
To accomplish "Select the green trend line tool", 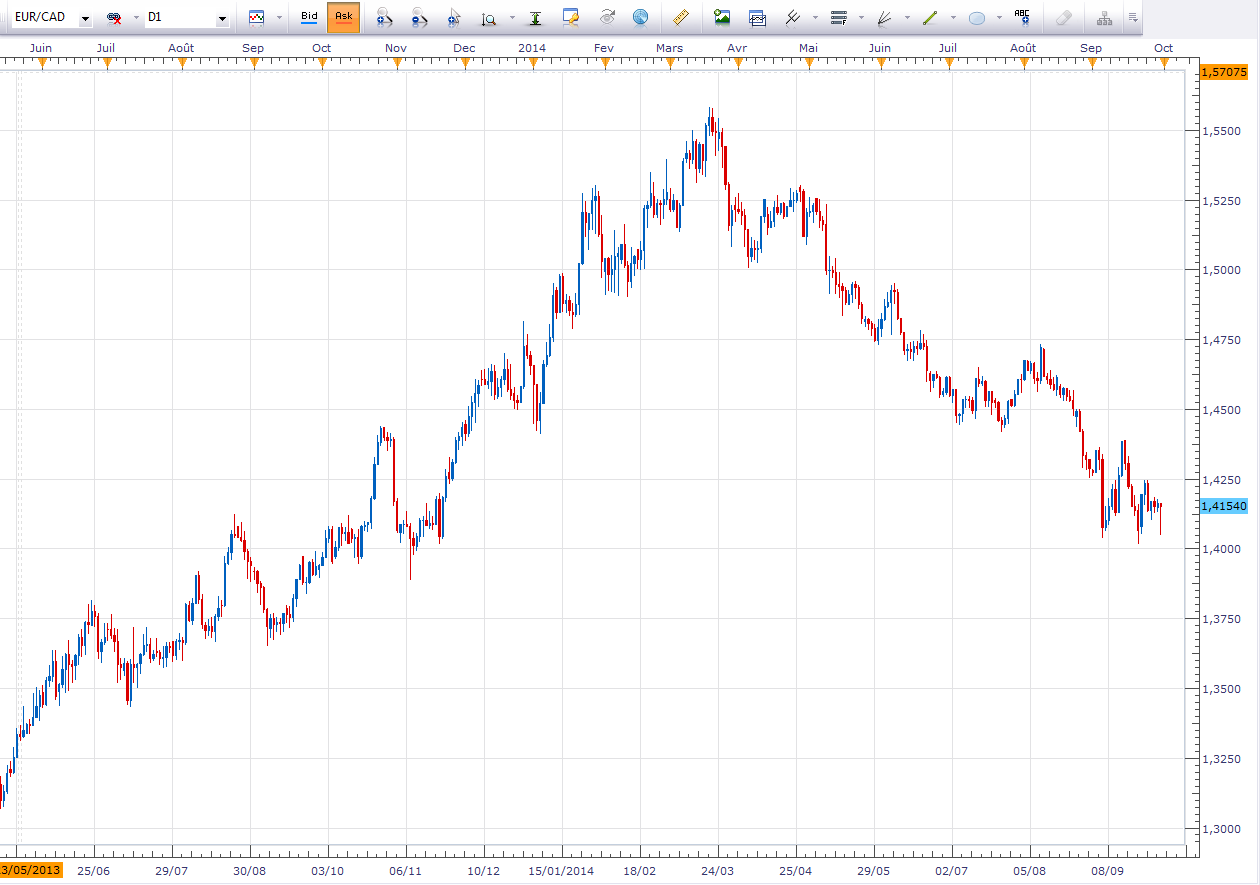I will [x=930, y=17].
